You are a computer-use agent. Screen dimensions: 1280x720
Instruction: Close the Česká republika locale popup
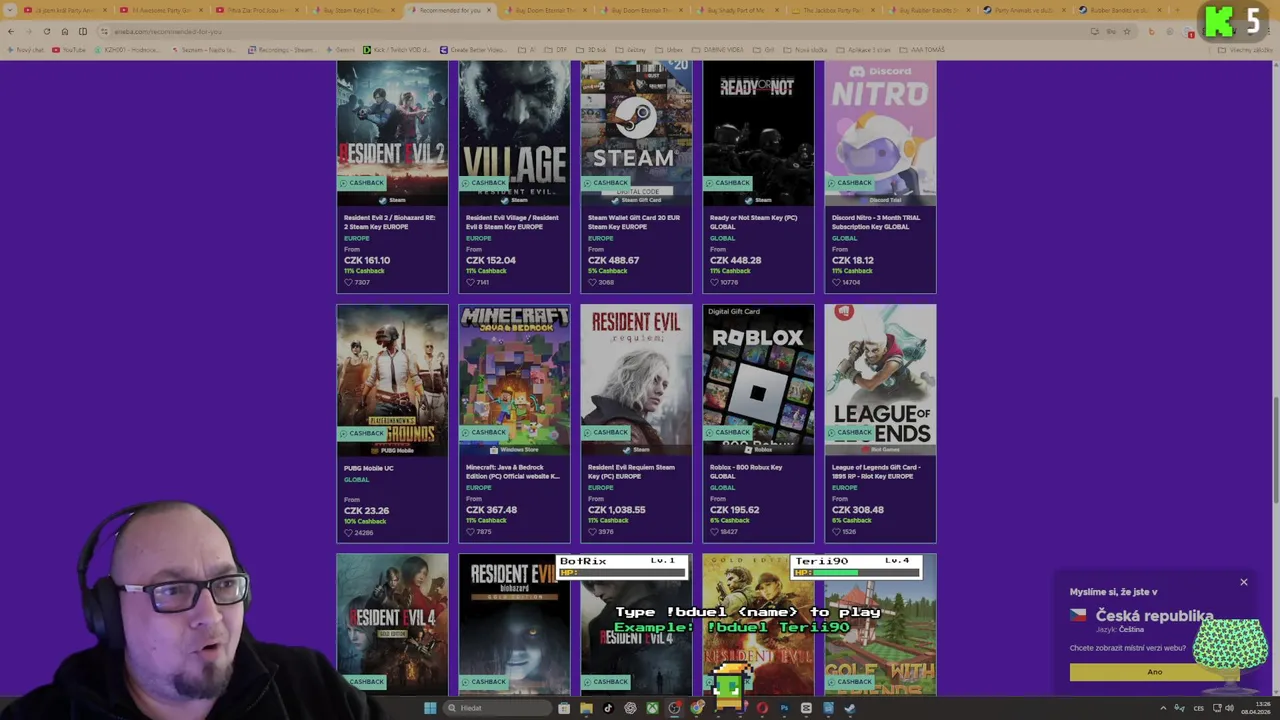[x=1244, y=582]
